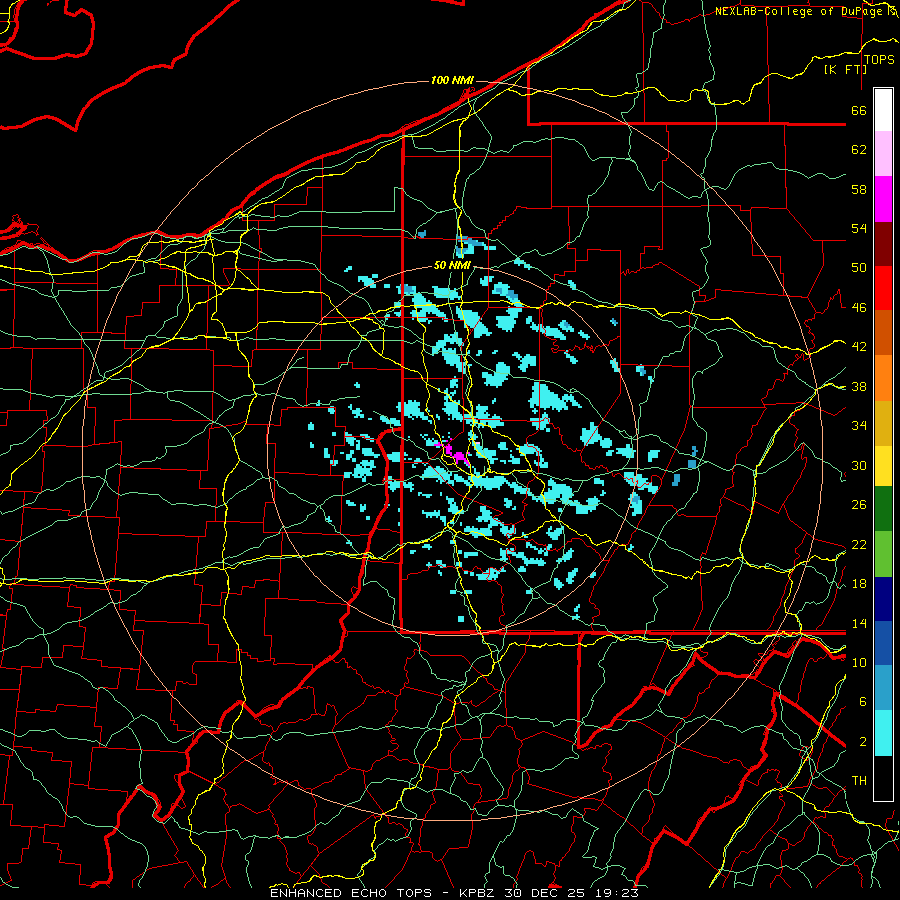Click the '19:23' time stamp
Screen dimensions: 900x900
point(615,893)
